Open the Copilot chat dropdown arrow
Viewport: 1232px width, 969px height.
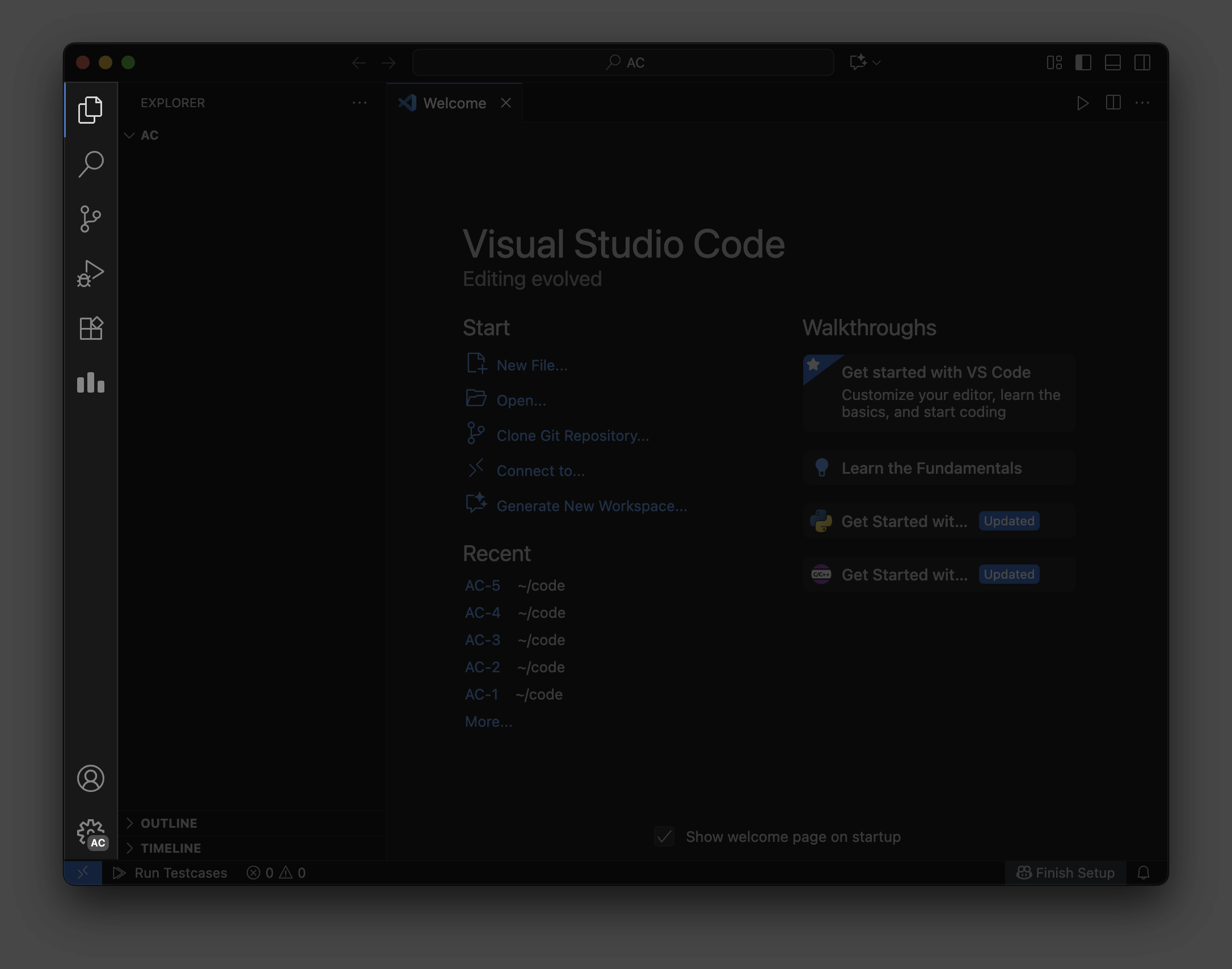point(877,62)
